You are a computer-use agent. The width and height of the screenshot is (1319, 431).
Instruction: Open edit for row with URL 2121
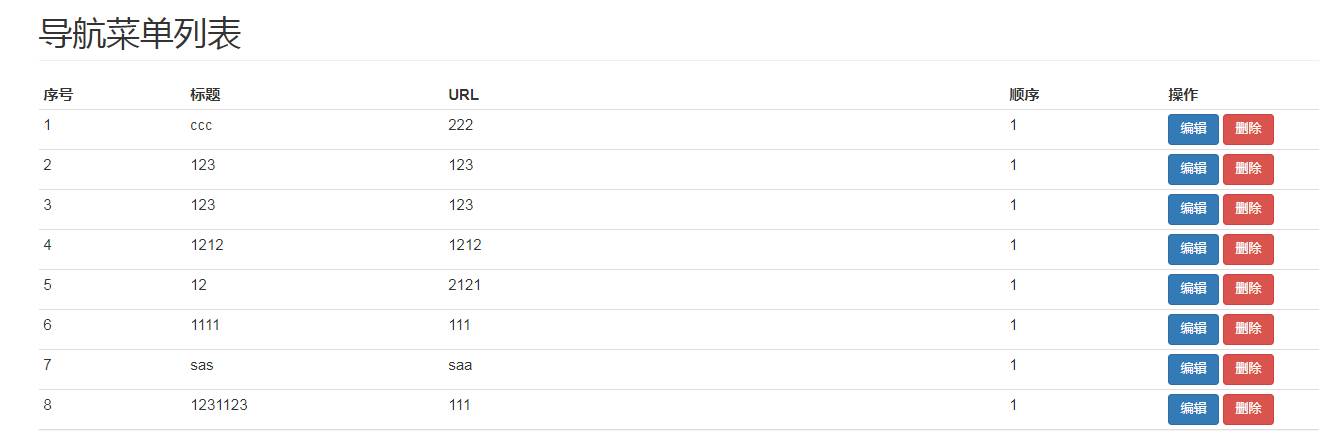(x=1192, y=289)
